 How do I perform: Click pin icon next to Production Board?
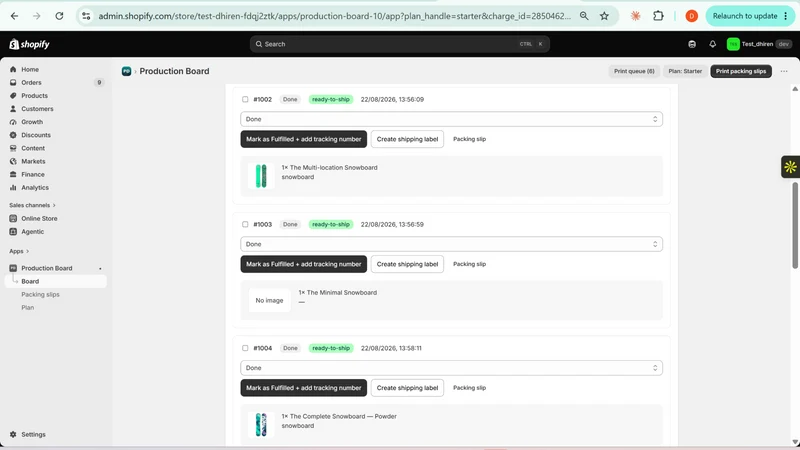(100, 268)
